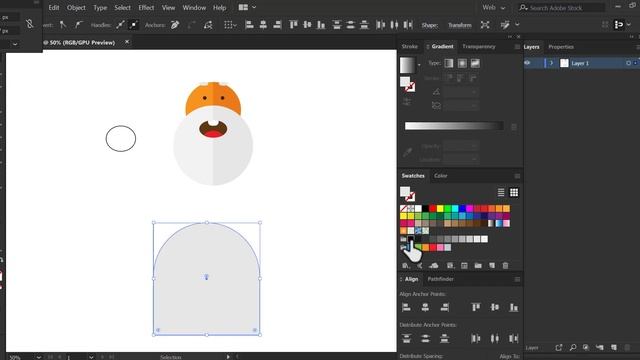Image resolution: width=640 pixels, height=360 pixels.
Task: Switch to the Color panel tab
Action: (x=440, y=176)
